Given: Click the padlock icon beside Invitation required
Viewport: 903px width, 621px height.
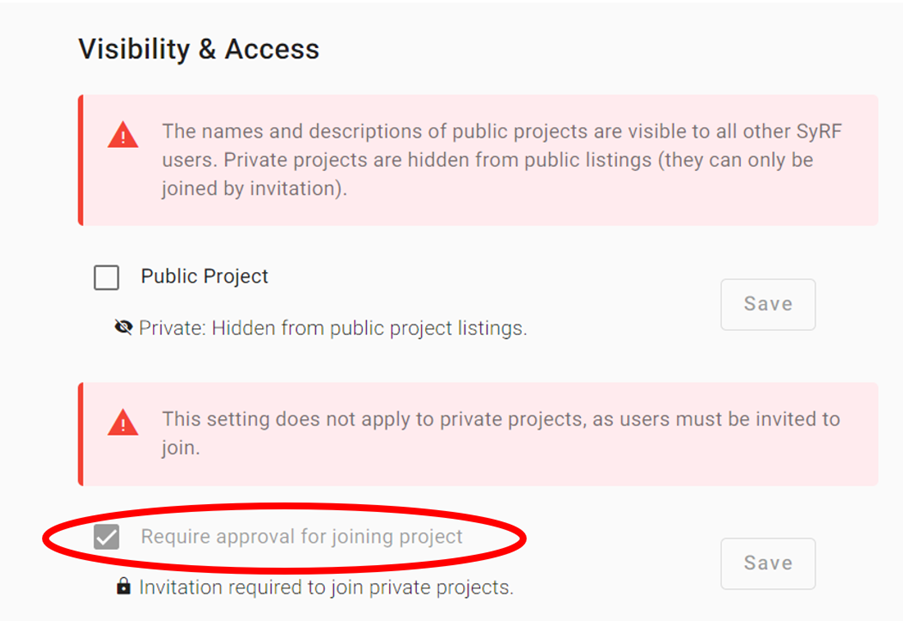Looking at the screenshot, I should 123,587.
